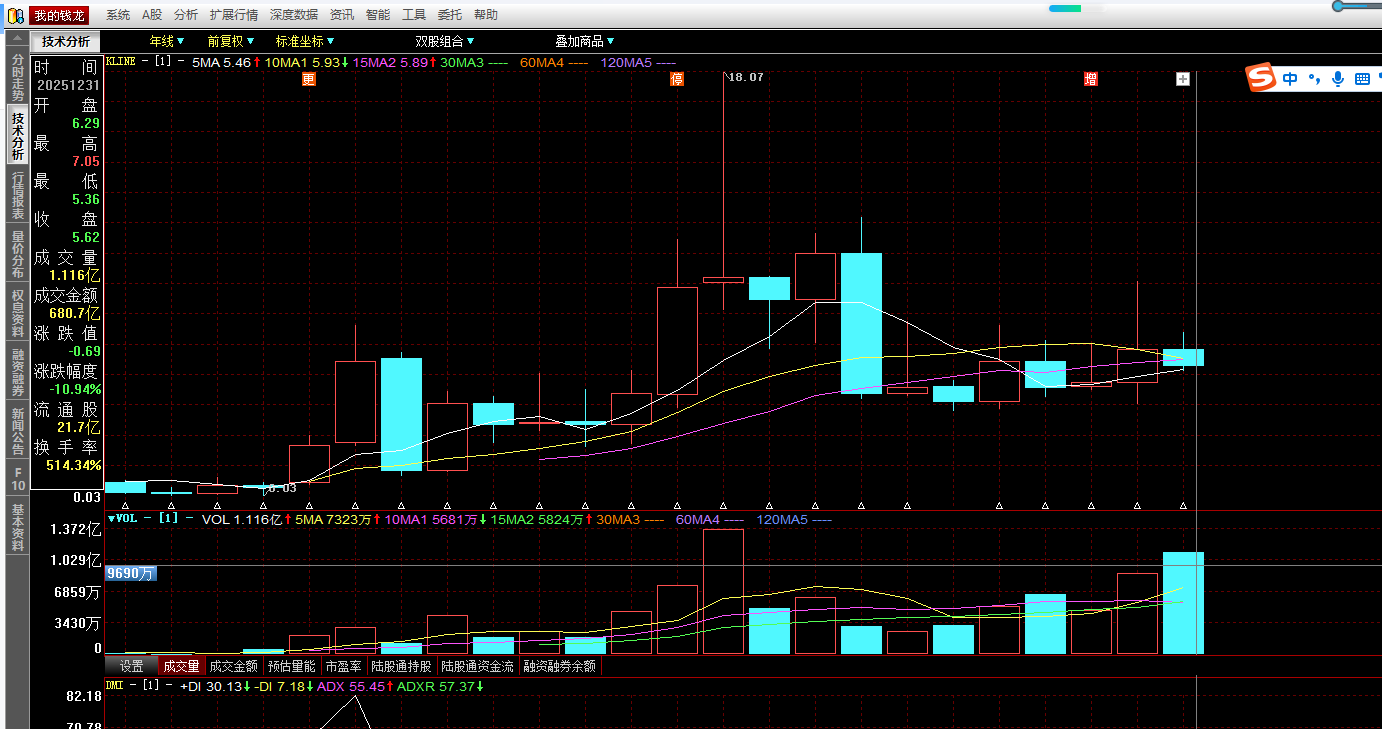The width and height of the screenshot is (1382, 729).
Task: Click the microphone icon in Sogou bar
Action: [1338, 79]
